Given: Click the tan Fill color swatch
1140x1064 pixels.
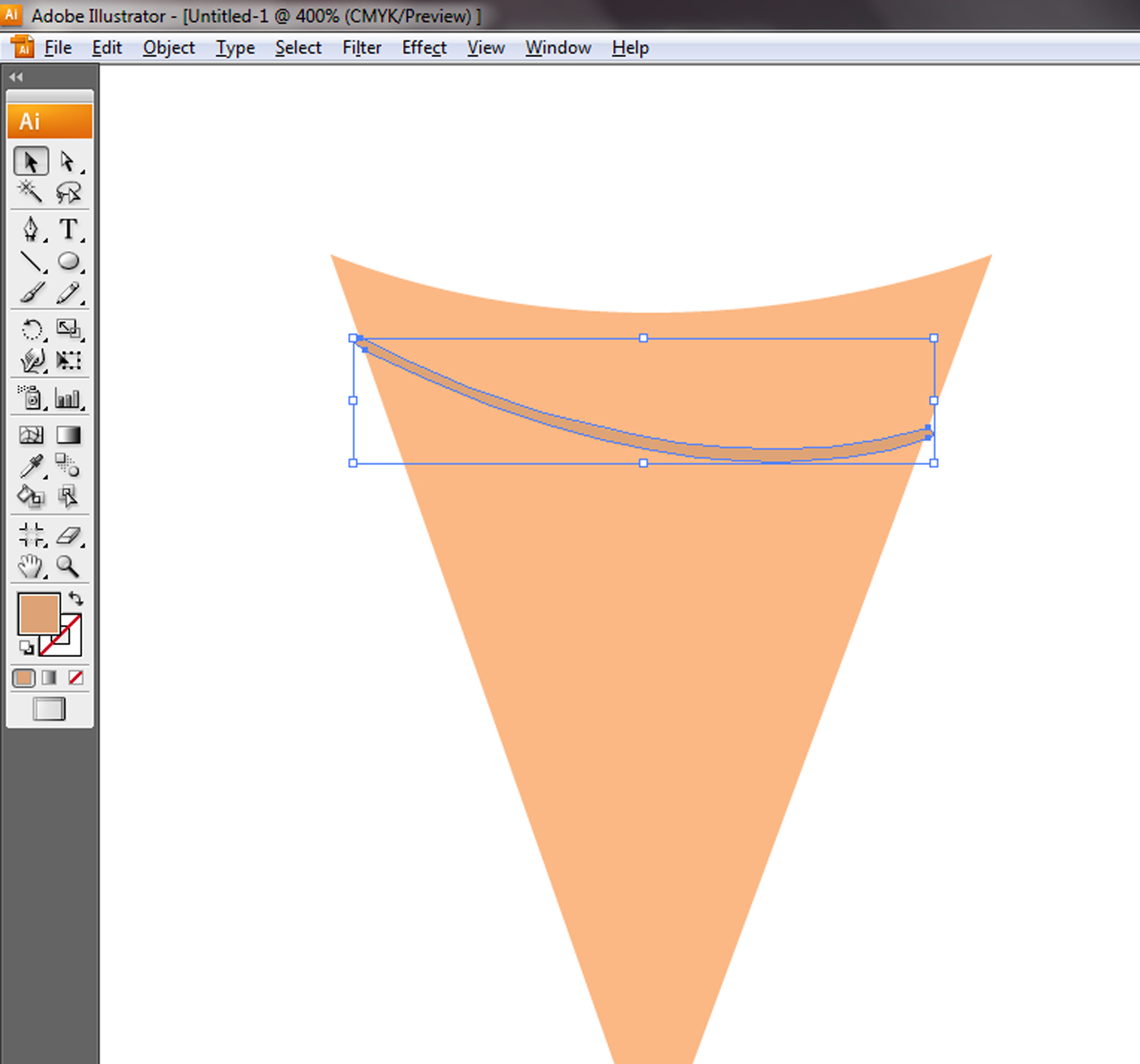Looking at the screenshot, I should 38,612.
